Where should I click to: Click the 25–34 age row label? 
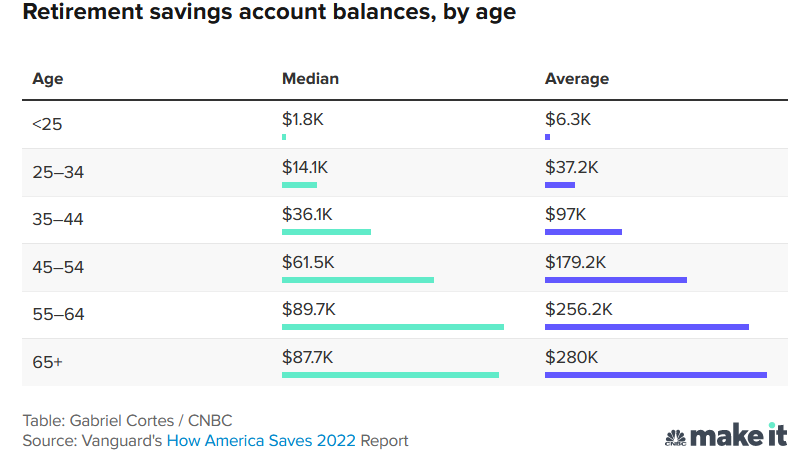[x=58, y=172]
